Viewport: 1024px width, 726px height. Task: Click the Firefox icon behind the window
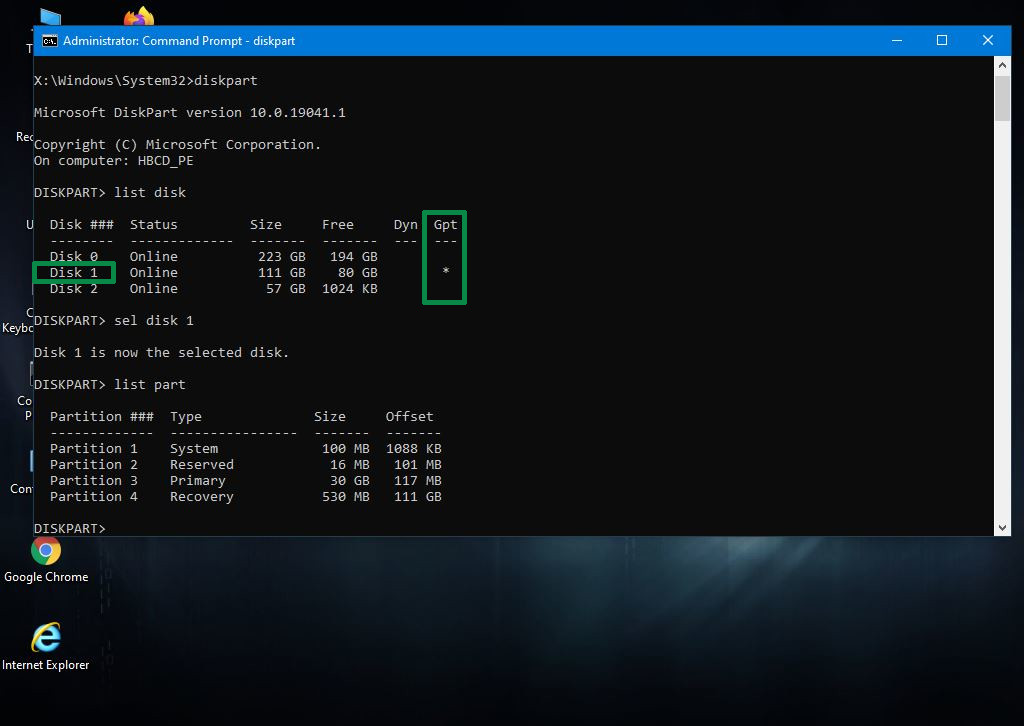pyautogui.click(x=139, y=19)
